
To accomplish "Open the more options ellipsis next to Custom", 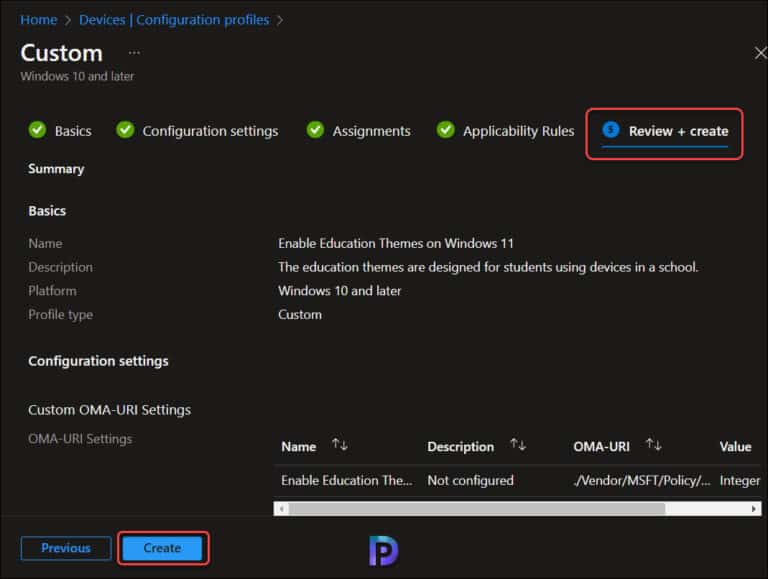I will pyautogui.click(x=134, y=52).
